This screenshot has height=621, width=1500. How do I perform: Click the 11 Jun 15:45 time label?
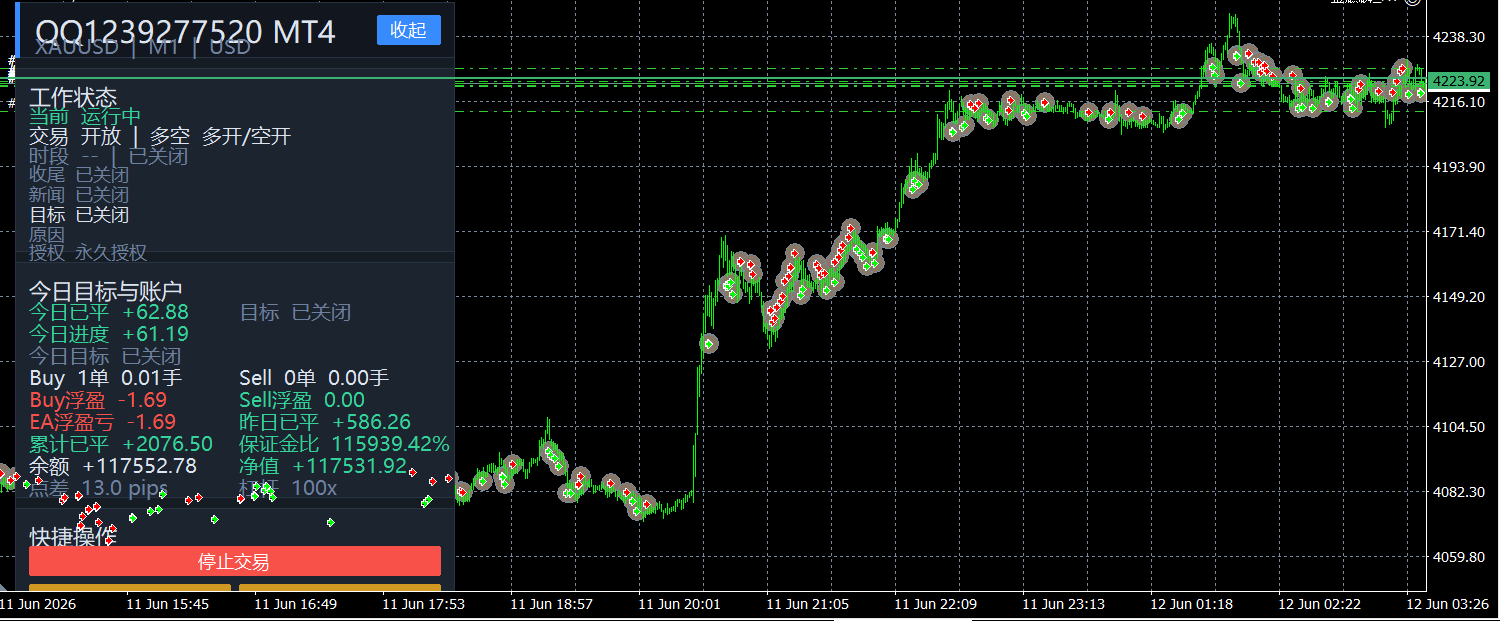(x=168, y=605)
